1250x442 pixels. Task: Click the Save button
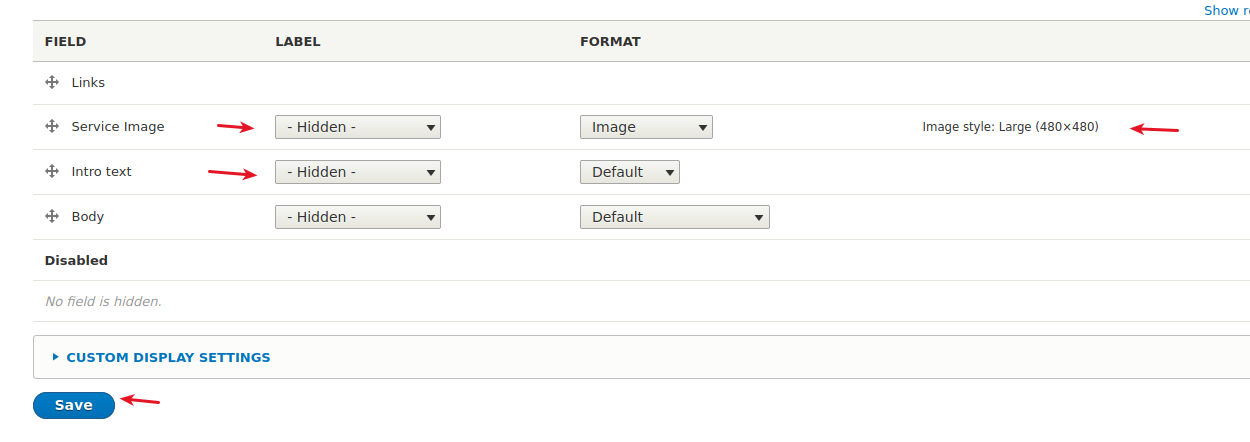click(74, 405)
